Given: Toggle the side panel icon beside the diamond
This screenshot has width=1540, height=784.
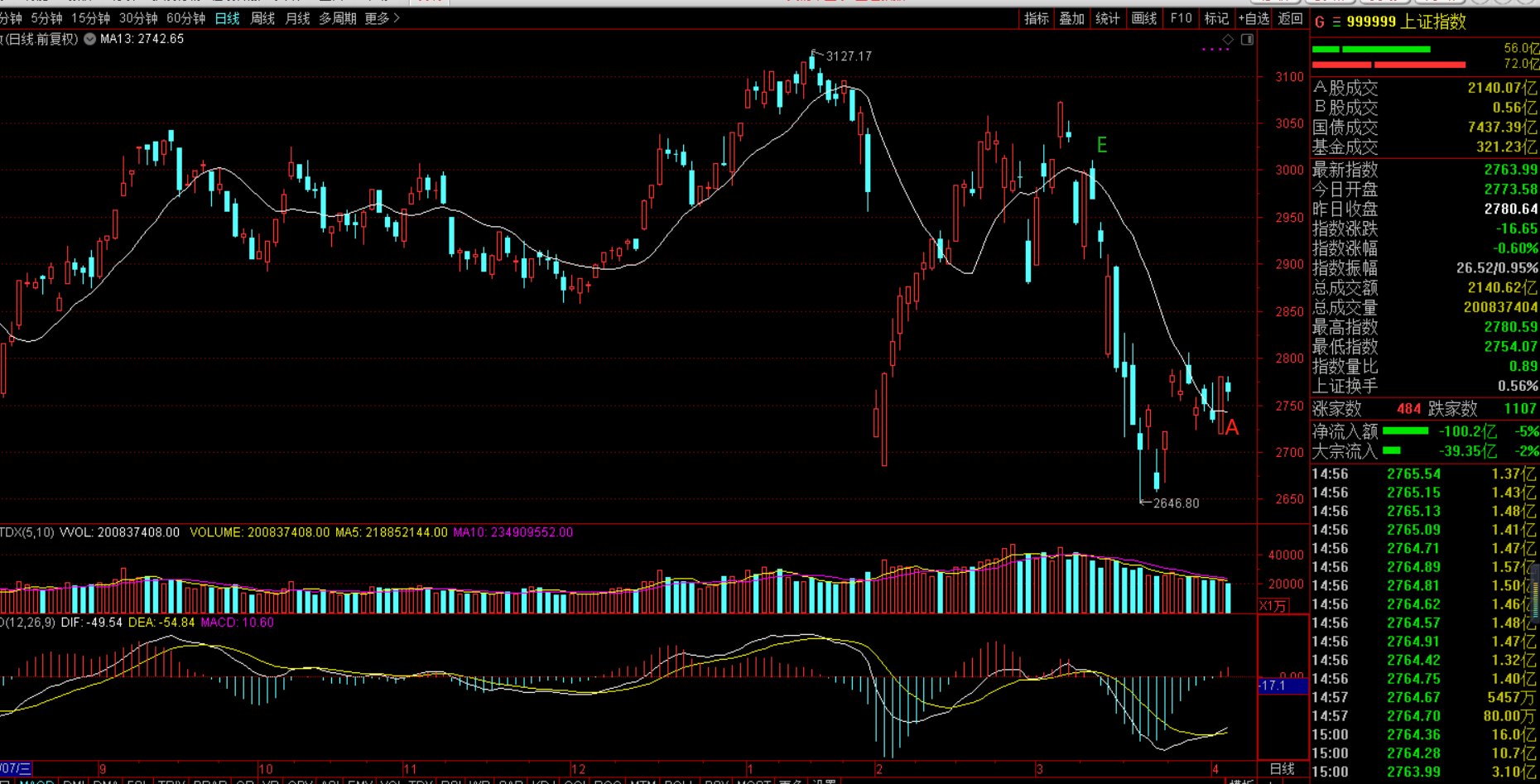Looking at the screenshot, I should (1248, 39).
